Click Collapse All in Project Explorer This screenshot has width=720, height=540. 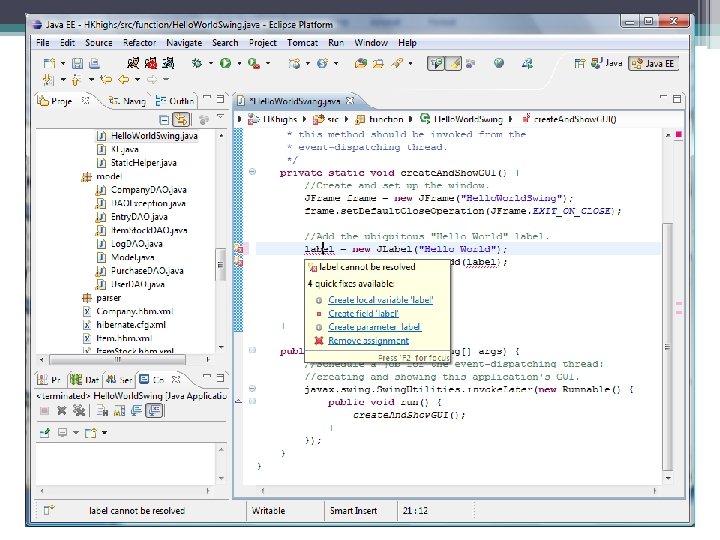tap(162, 120)
